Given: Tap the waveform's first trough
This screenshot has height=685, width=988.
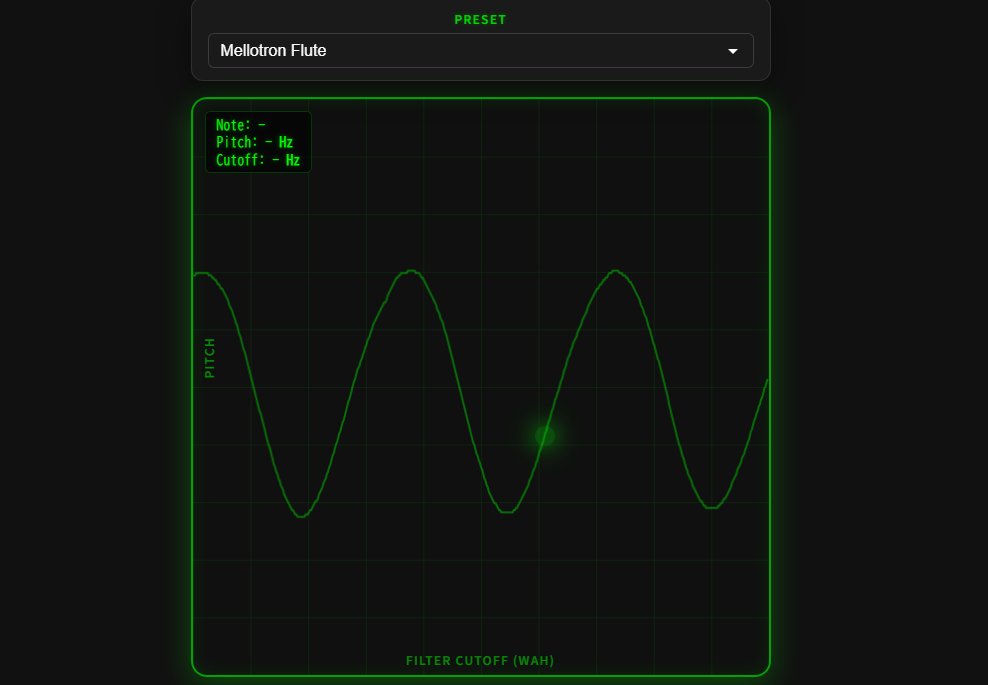Looking at the screenshot, I should coord(301,516).
